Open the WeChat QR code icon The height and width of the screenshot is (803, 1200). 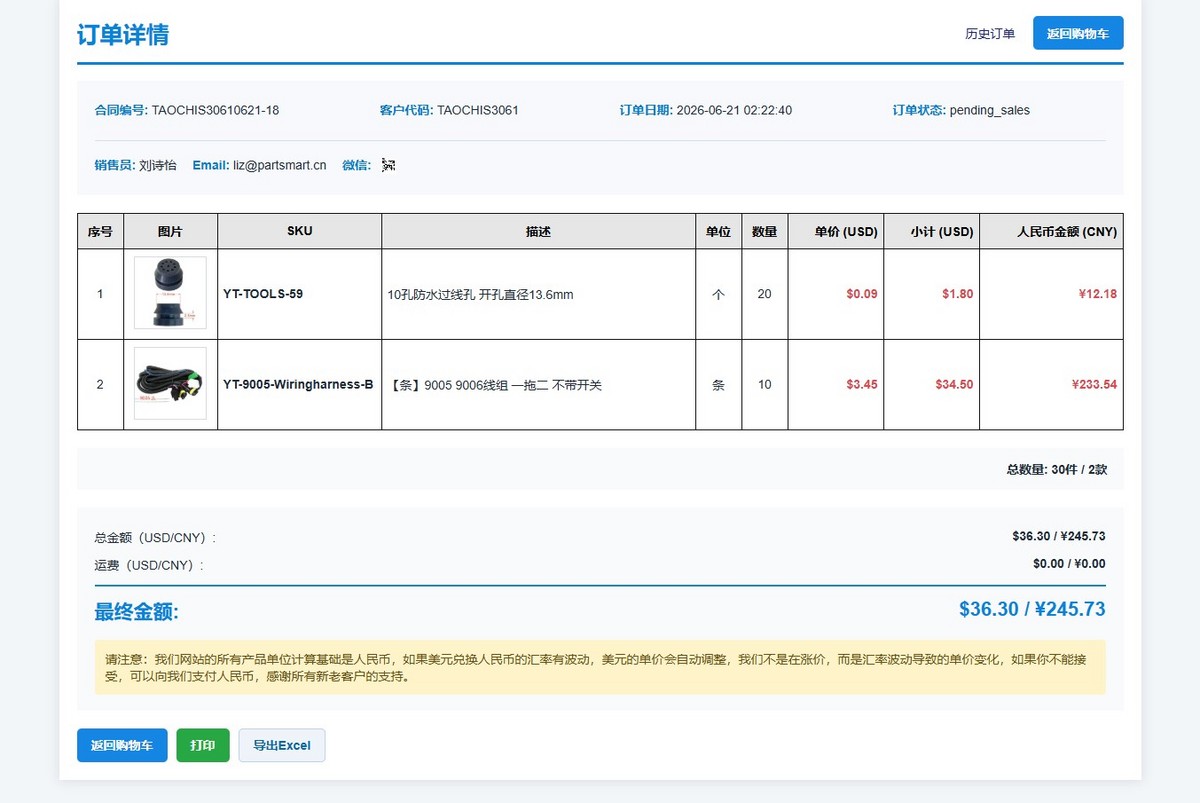(x=389, y=165)
